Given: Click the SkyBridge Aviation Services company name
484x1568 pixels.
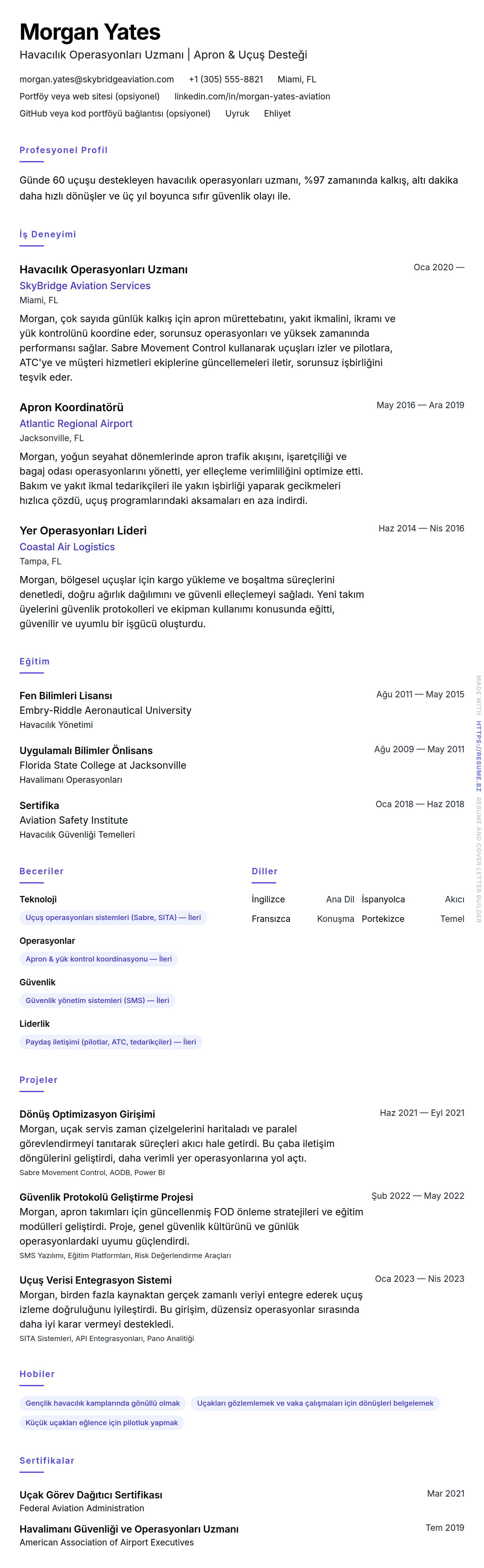Looking at the screenshot, I should coord(84,286).
